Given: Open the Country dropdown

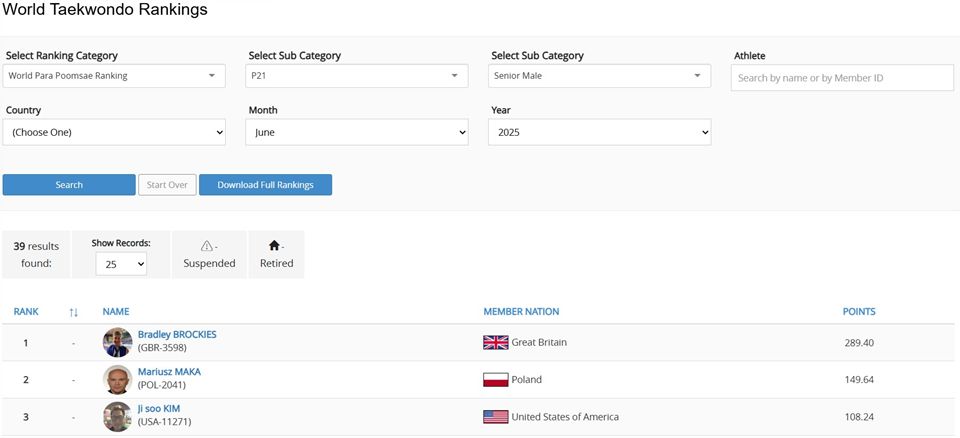Looking at the screenshot, I should [x=114, y=132].
